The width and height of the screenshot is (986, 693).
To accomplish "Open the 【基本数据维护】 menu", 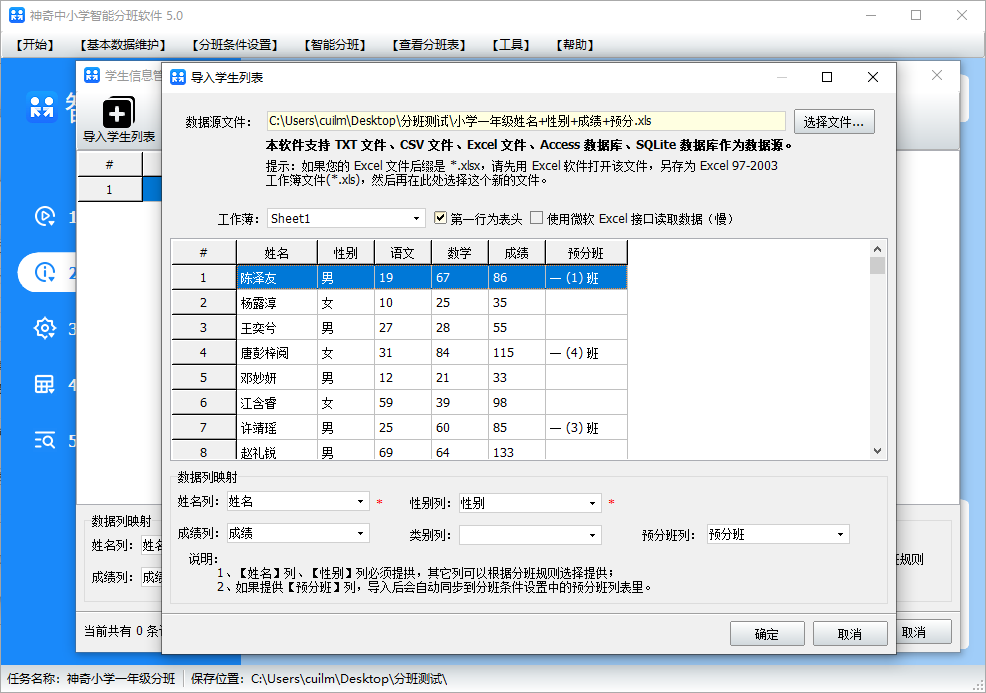I will 123,45.
